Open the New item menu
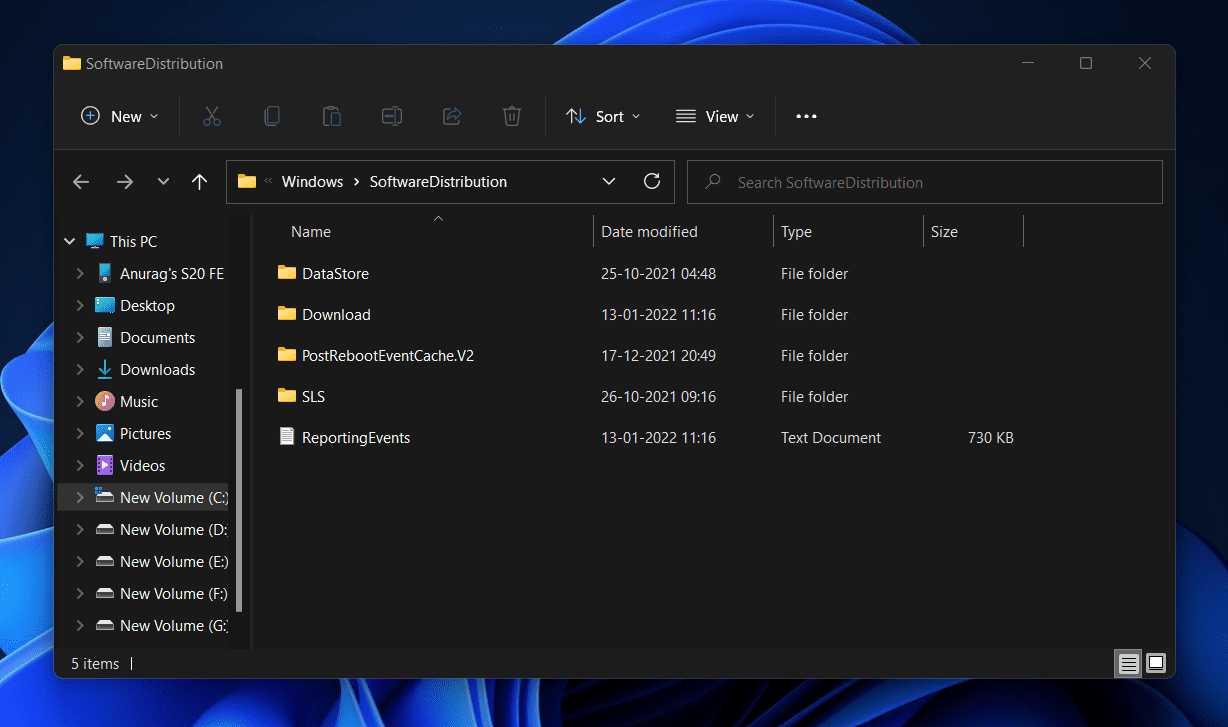This screenshot has height=727, width=1228. [x=120, y=116]
